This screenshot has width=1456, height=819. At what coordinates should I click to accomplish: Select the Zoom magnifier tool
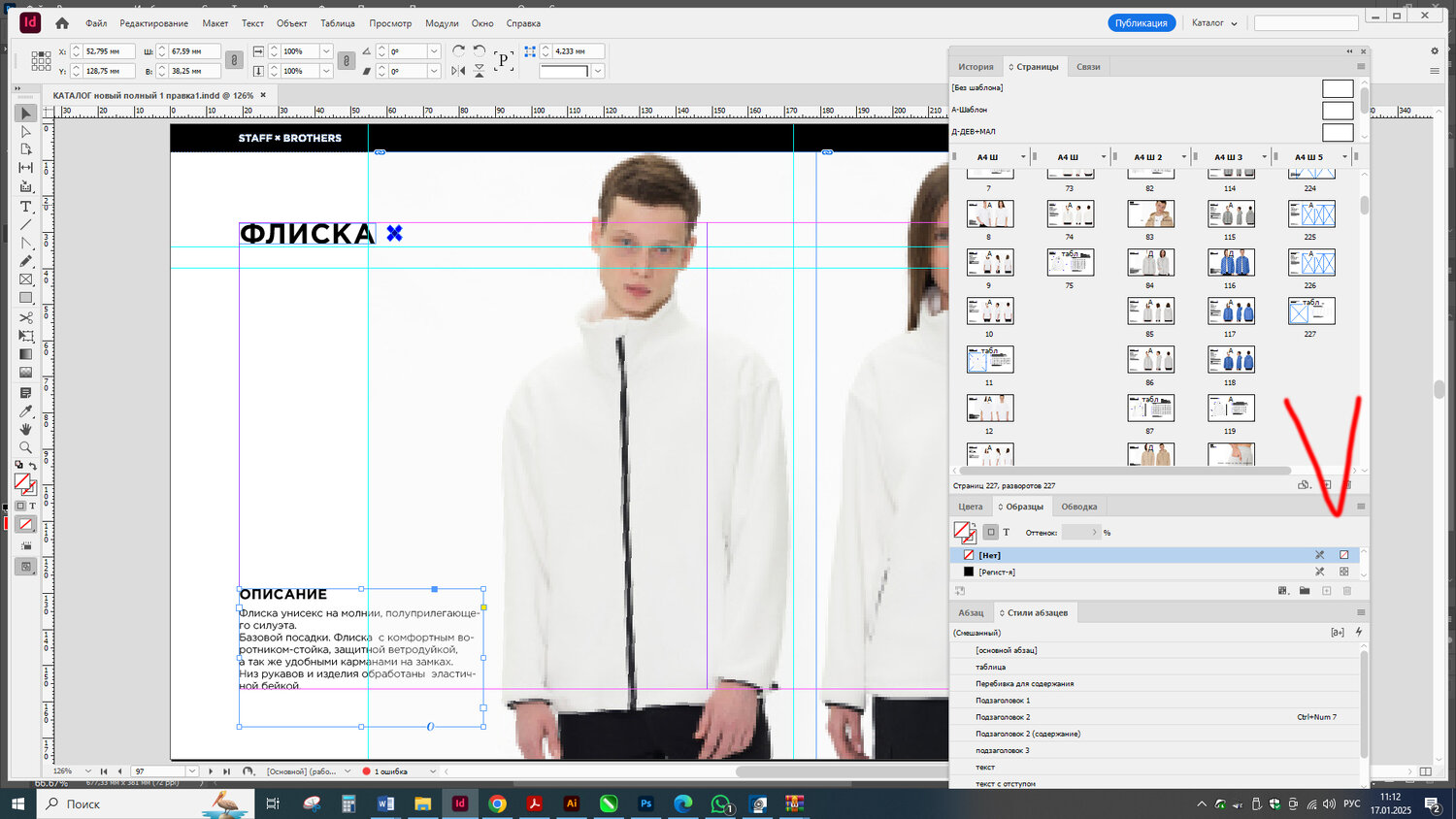click(26, 447)
